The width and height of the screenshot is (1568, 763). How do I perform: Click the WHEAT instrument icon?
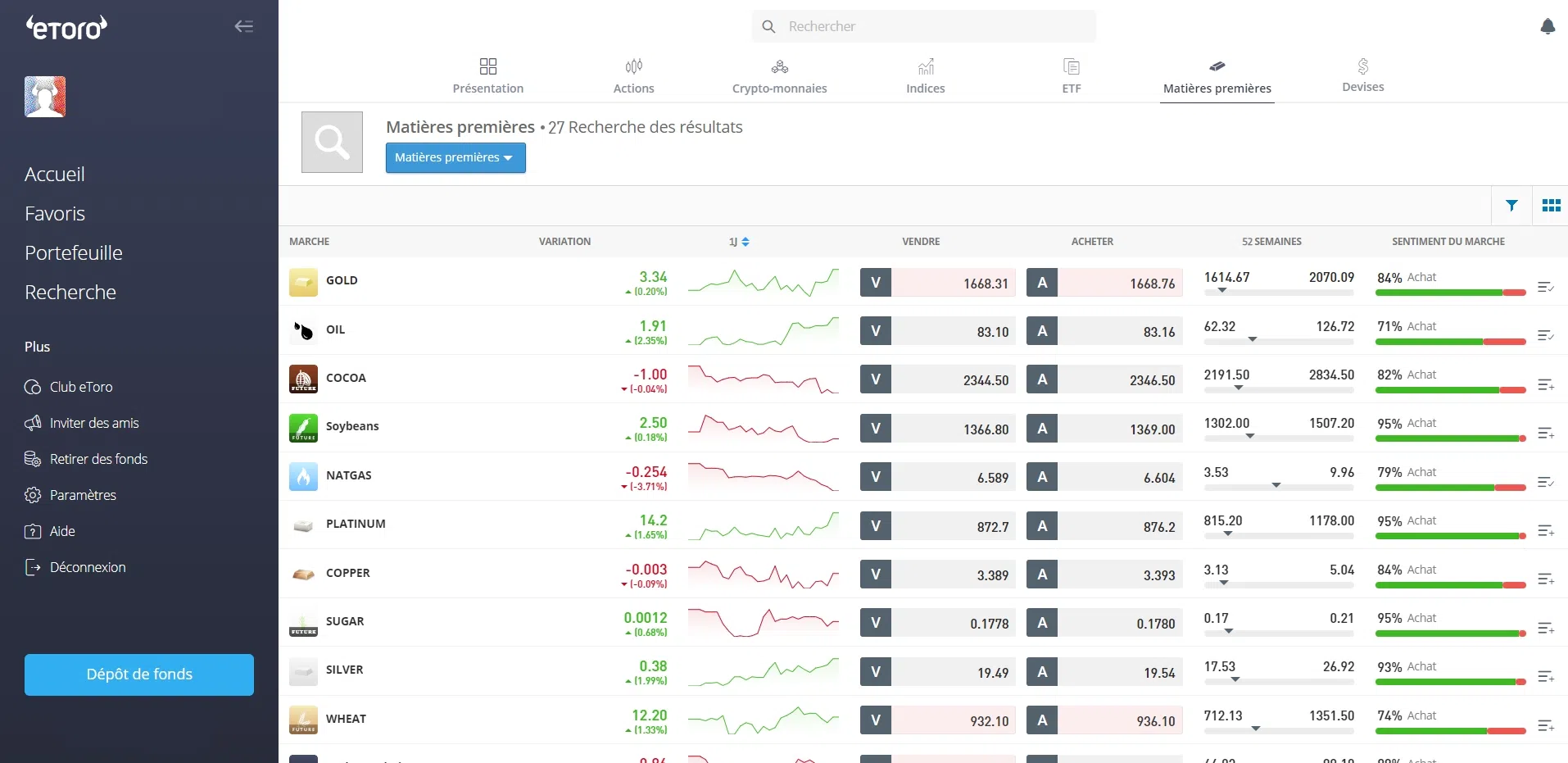click(x=303, y=720)
